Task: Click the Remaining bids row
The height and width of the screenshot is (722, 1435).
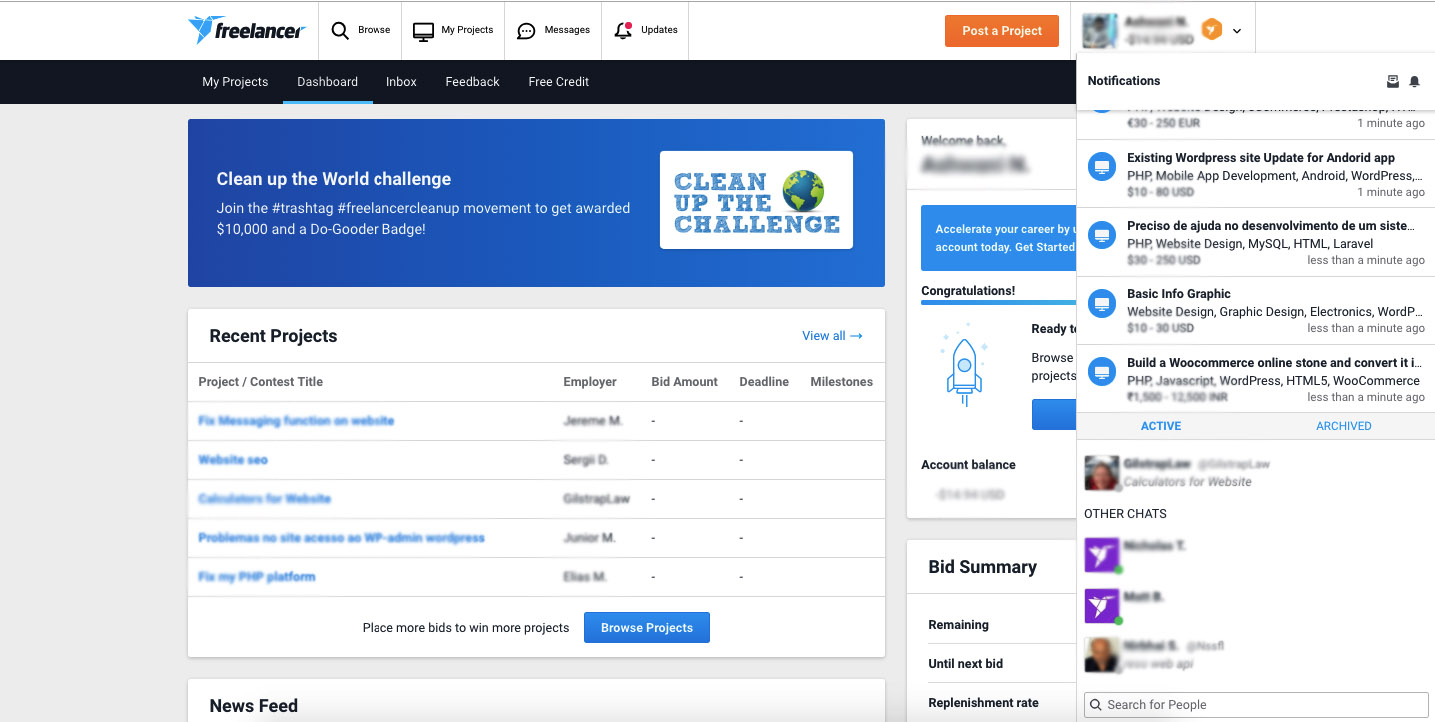Action: [x=1001, y=625]
